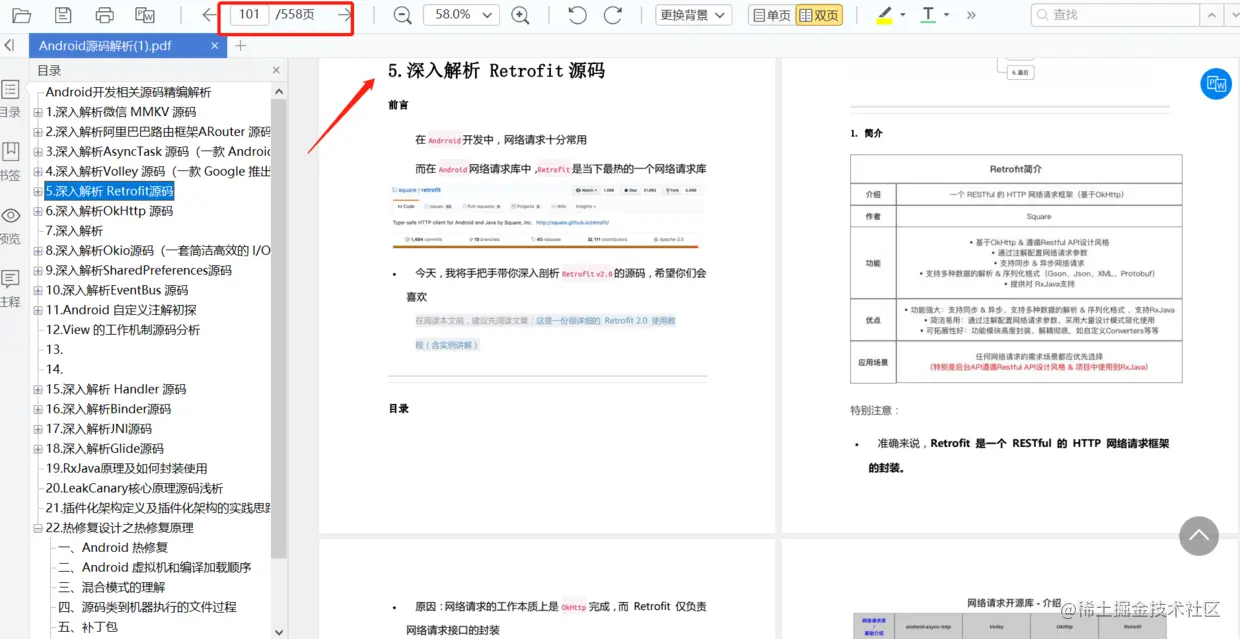Select outline root Android开发相关源码精编解析
Viewport: 1240px width, 639px height.
click(x=128, y=92)
